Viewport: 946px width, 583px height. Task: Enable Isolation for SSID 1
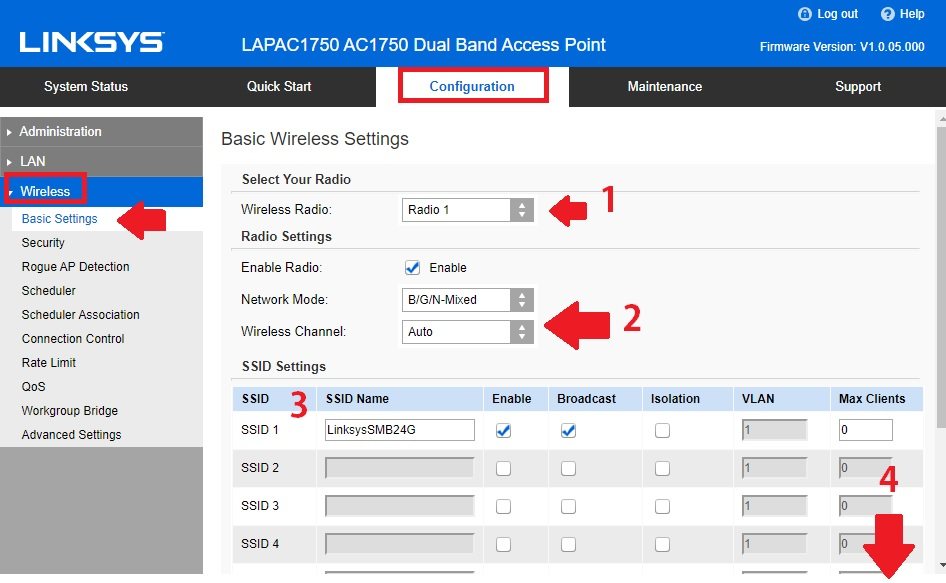[662, 430]
